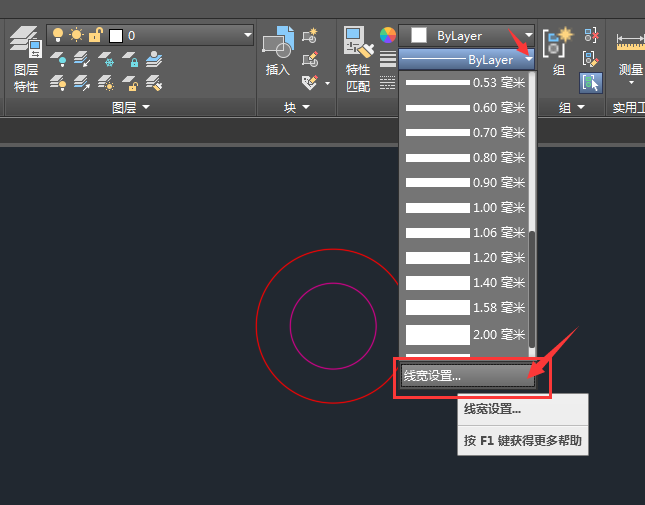Open the layer list dropdown showing 0
Viewport: 645px width, 505px height.
248,35
